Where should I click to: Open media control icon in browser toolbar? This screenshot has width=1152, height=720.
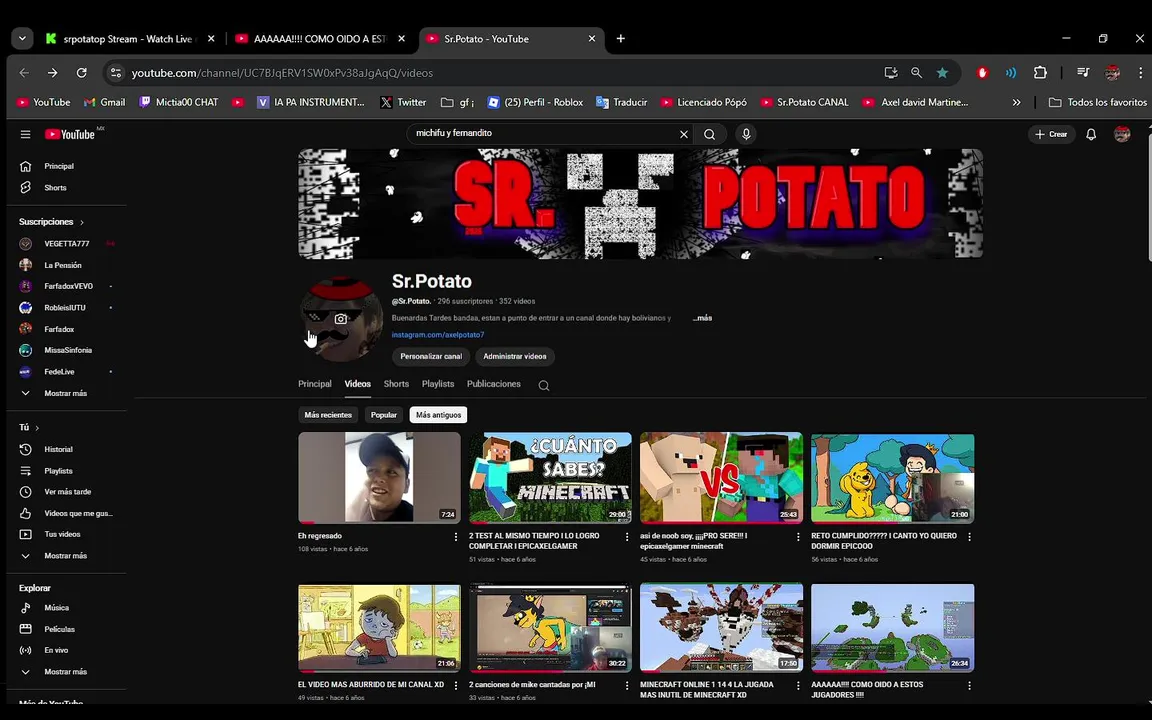click(x=1083, y=73)
